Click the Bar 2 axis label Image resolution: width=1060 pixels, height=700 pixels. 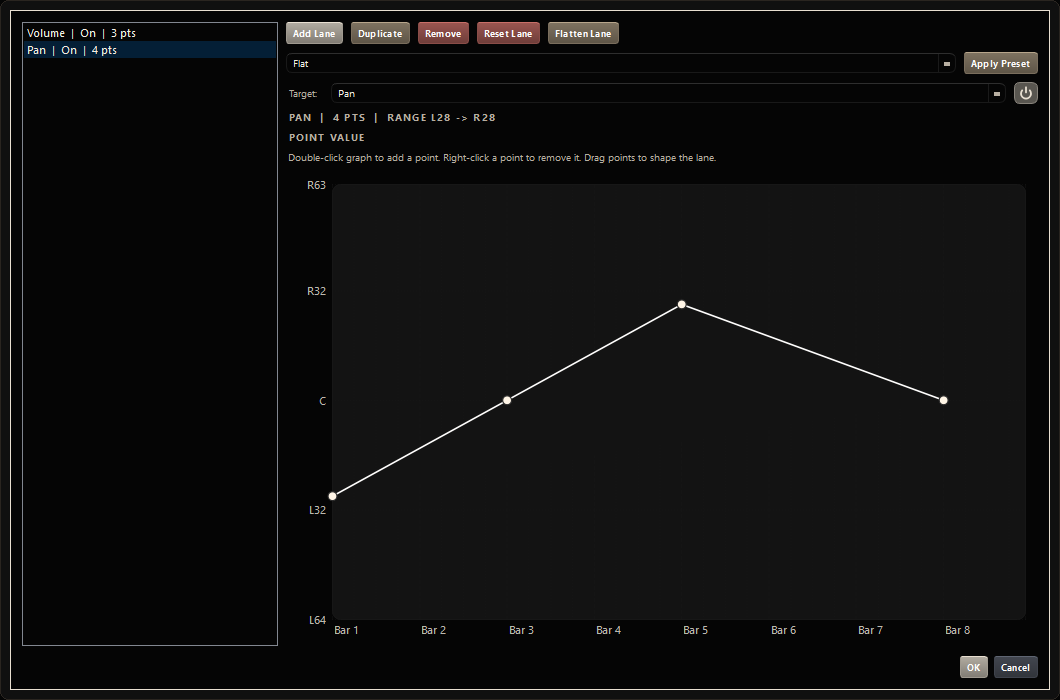point(433,630)
